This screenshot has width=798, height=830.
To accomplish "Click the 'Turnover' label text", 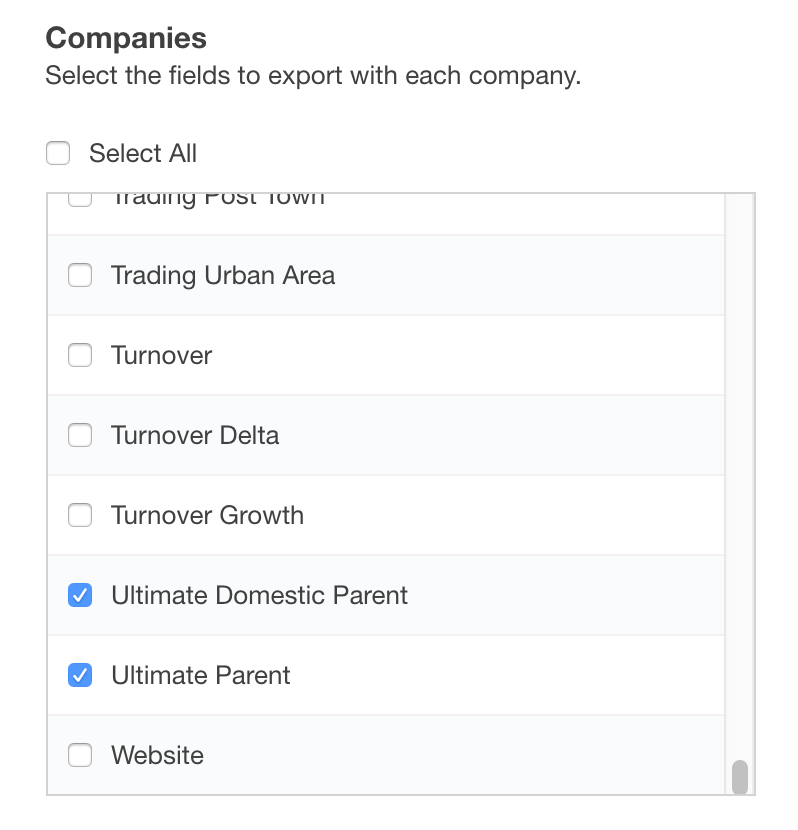I will (162, 355).
